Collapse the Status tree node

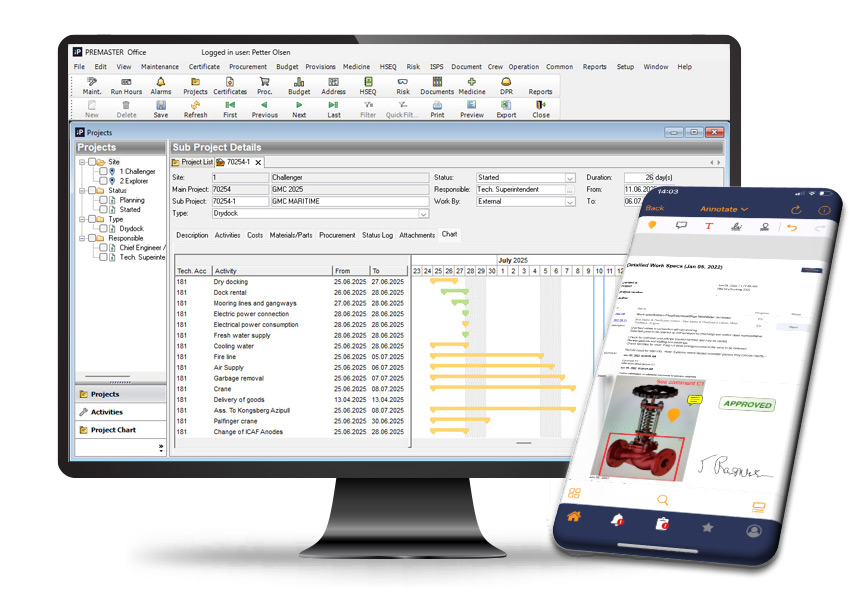(x=82, y=190)
